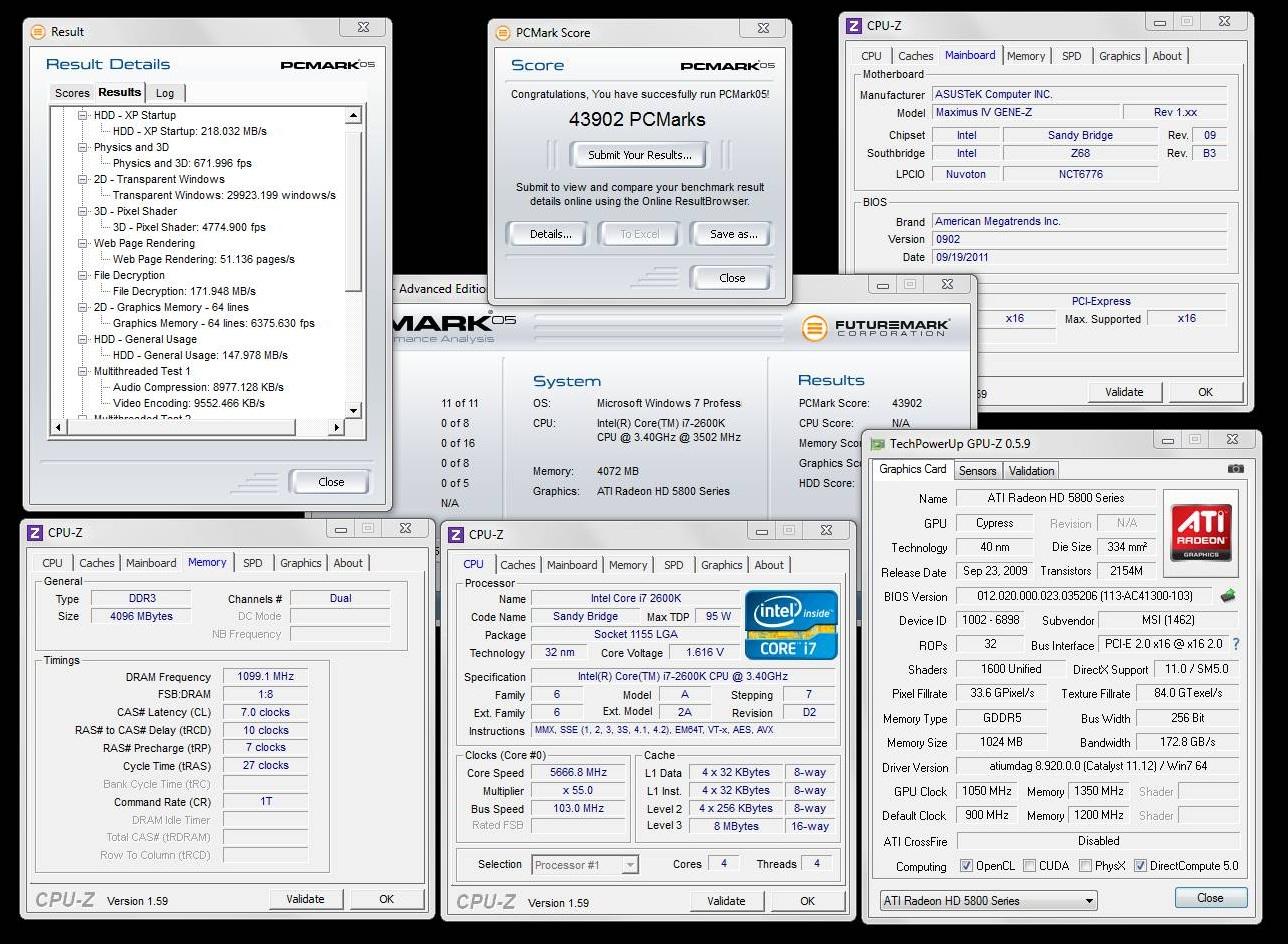The image size is (1288, 944).
Task: Switch to Scores tab in Result window
Action: click(72, 93)
